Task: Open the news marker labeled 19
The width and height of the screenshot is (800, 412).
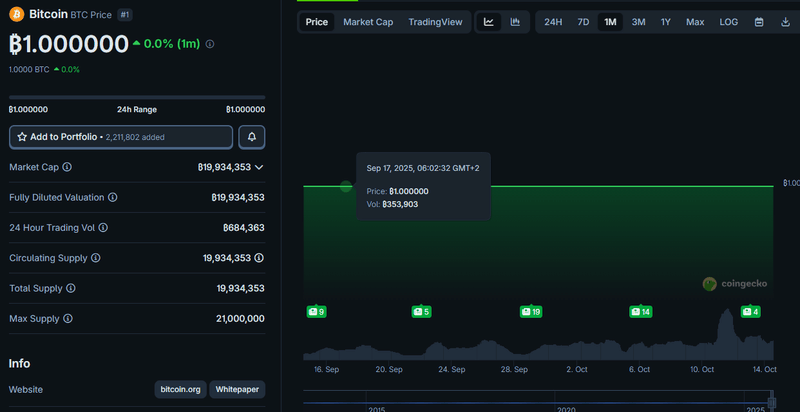Action: click(531, 312)
